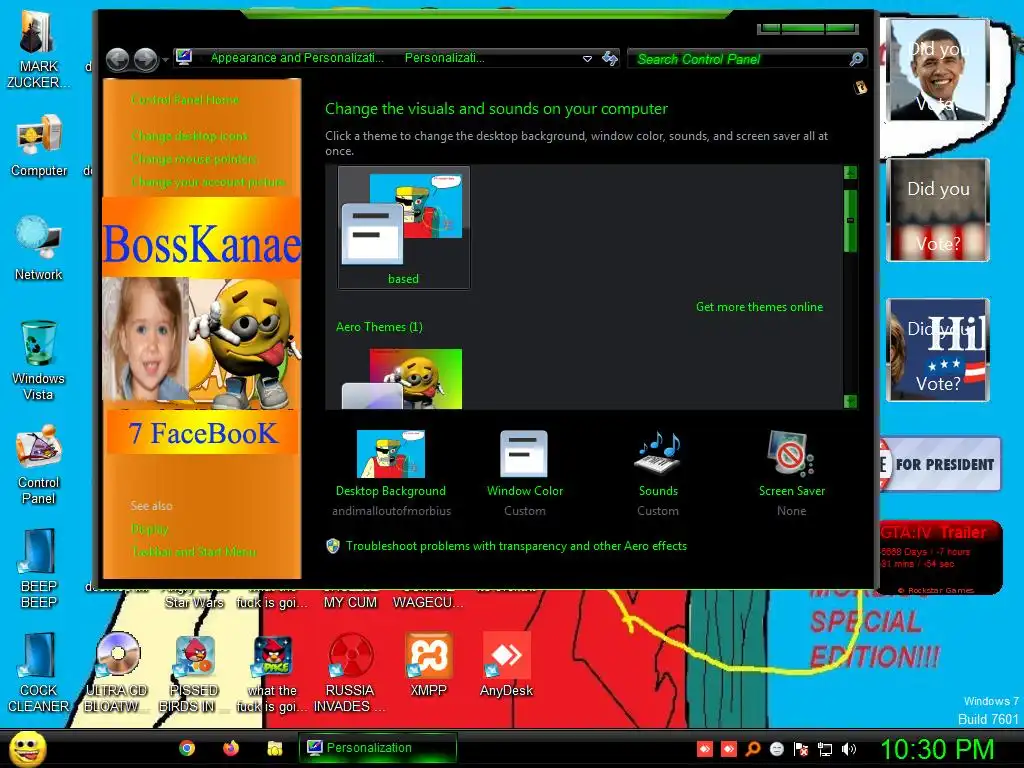The height and width of the screenshot is (768, 1024).
Task: Open Start menu via smiley orb
Action: click(27, 748)
